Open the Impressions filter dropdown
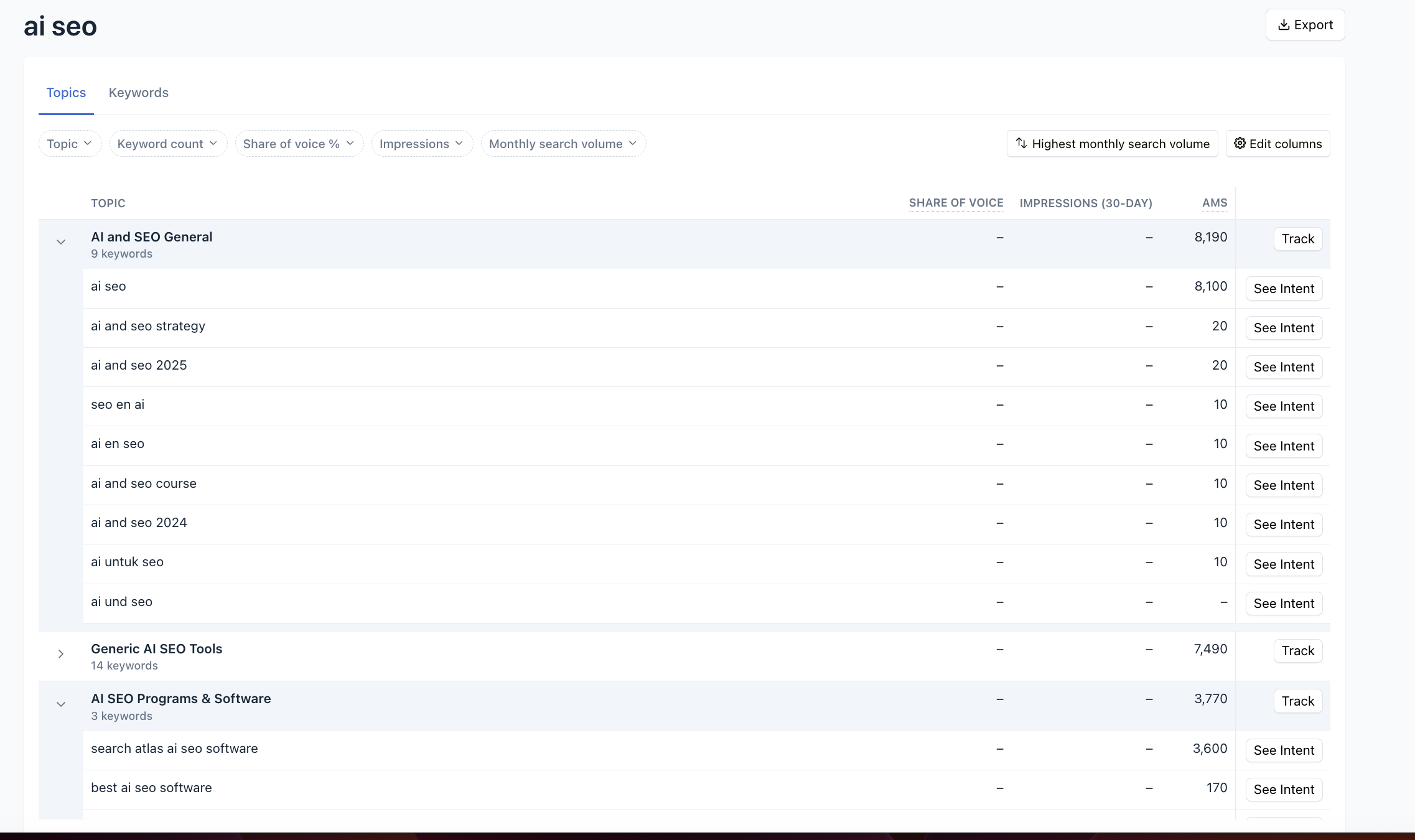The width and height of the screenshot is (1415, 840). tap(422, 144)
